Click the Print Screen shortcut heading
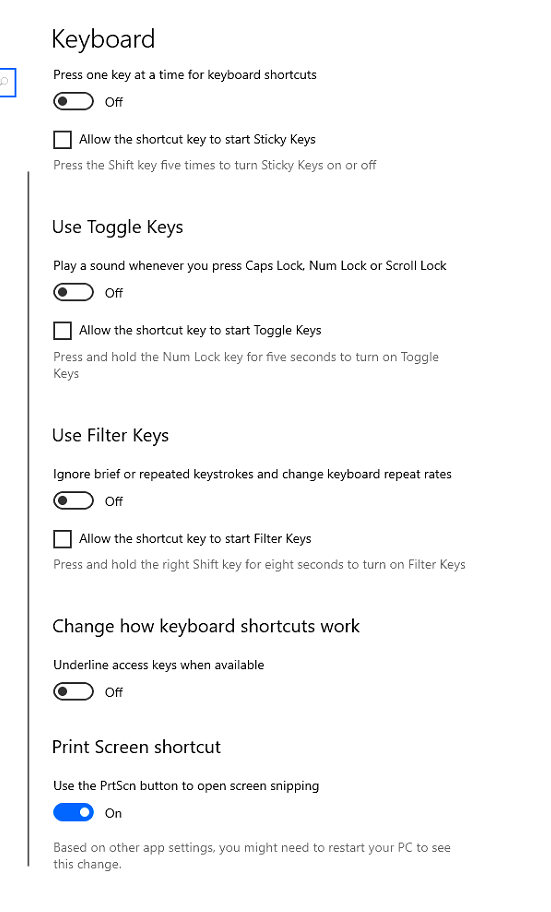The image size is (551, 912). 137,747
